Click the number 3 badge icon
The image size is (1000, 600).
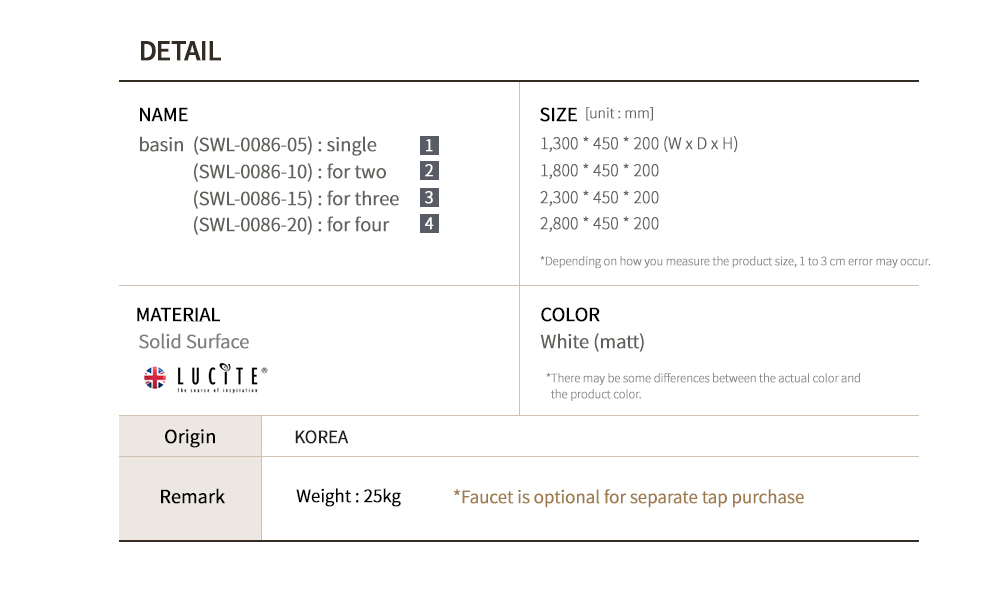pos(429,198)
